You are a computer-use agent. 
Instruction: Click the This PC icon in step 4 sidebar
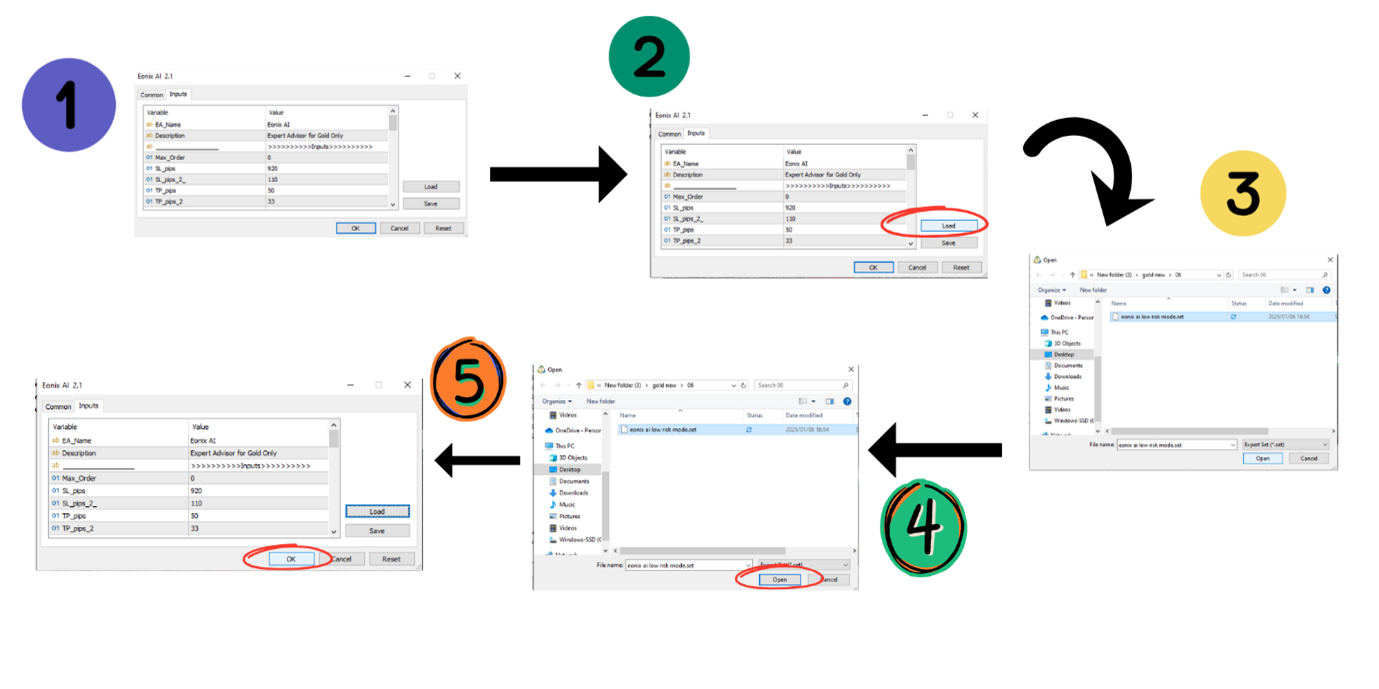click(549, 446)
